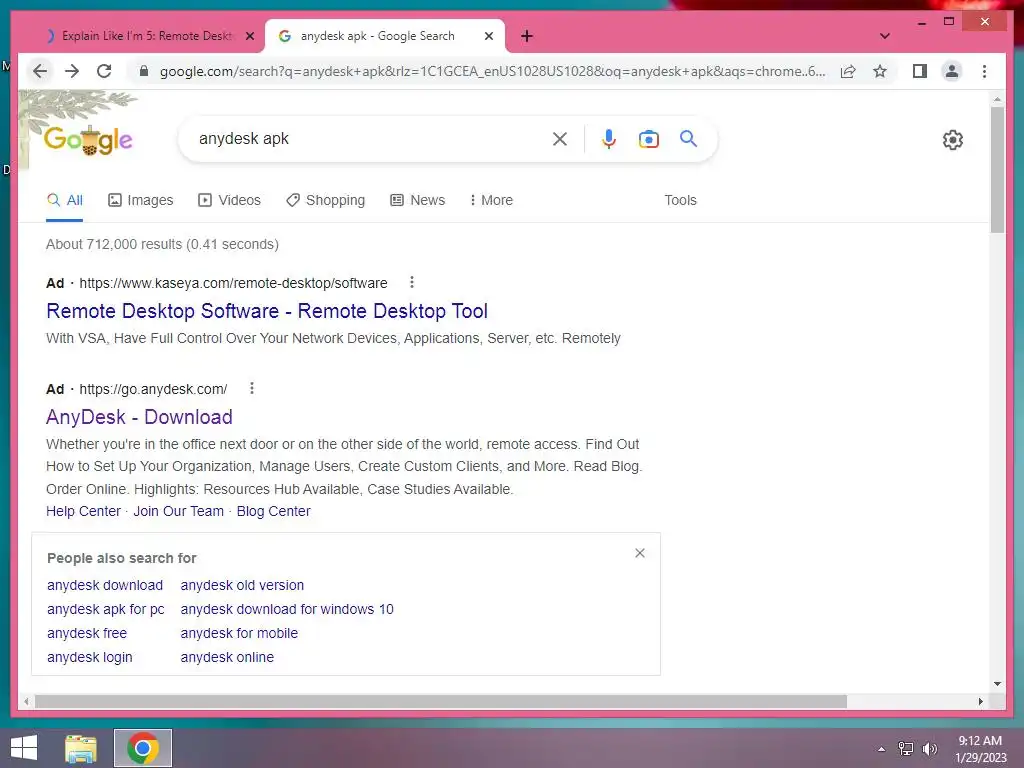
Task: Search for anydesk apk for pc suggestion
Action: click(x=106, y=609)
